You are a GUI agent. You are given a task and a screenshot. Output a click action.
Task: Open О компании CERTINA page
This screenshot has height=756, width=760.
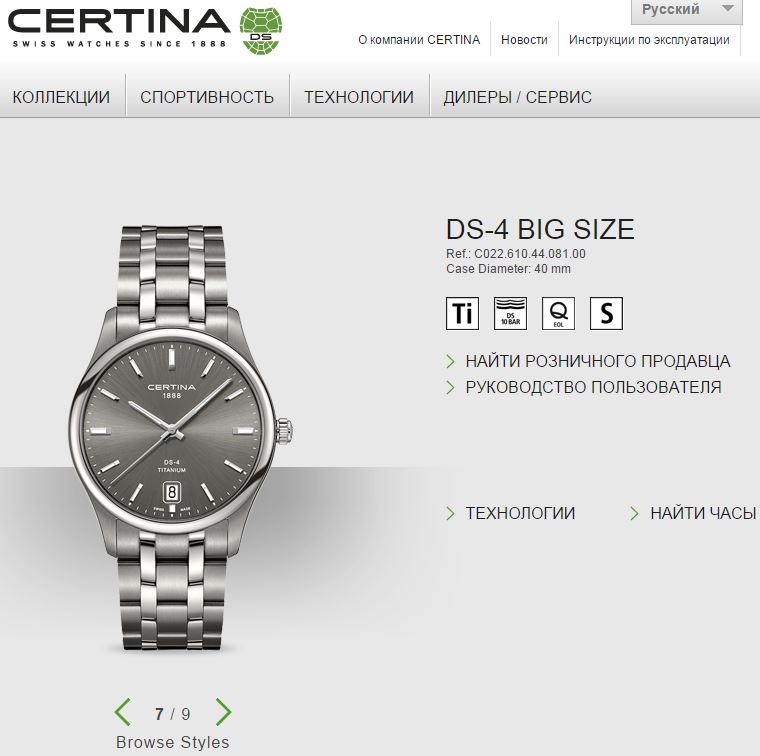(419, 40)
